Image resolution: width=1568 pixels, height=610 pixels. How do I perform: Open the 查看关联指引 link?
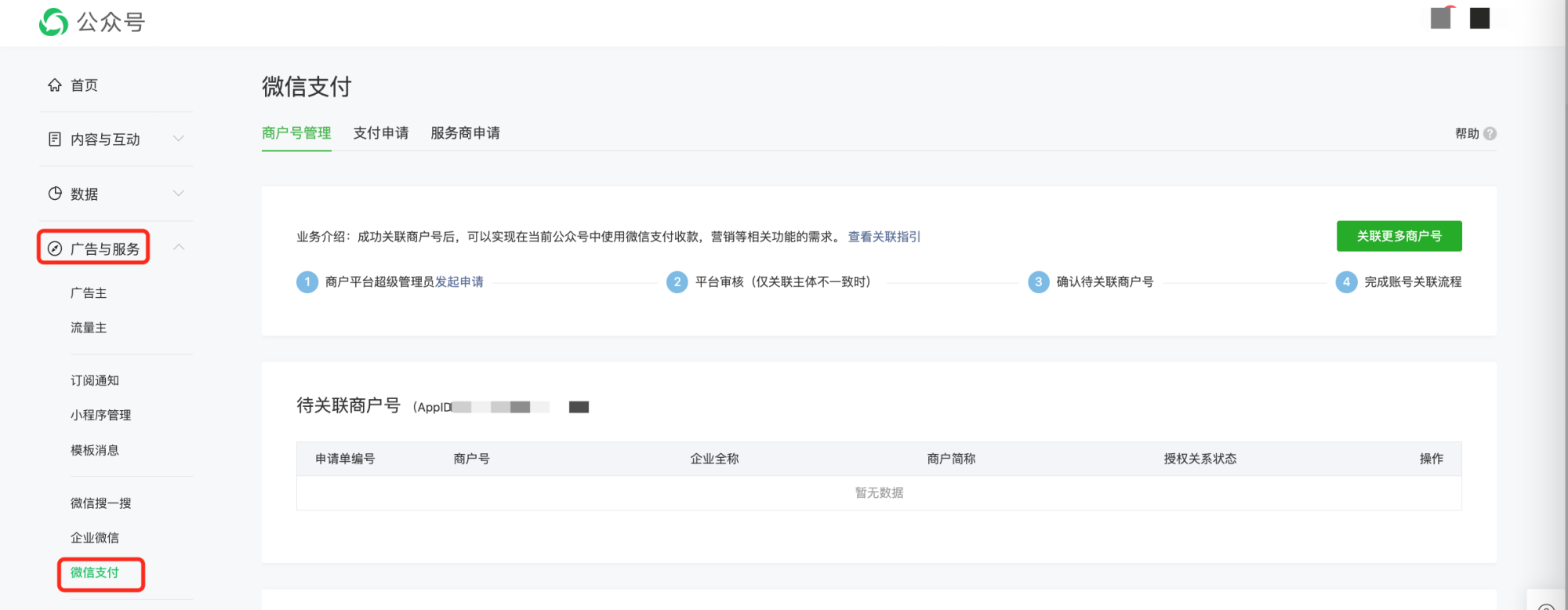pyautogui.click(x=884, y=237)
